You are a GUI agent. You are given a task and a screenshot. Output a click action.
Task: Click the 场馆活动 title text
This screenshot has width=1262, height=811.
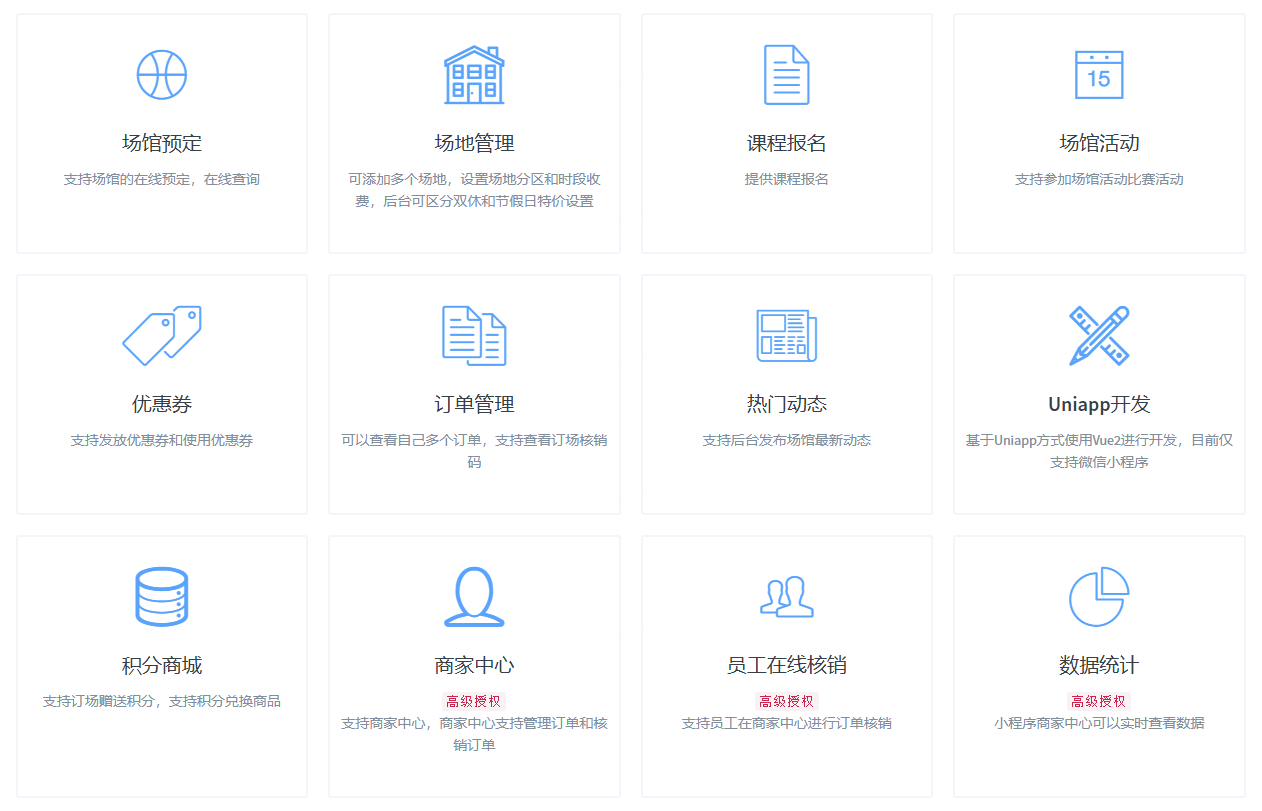pos(1099,143)
